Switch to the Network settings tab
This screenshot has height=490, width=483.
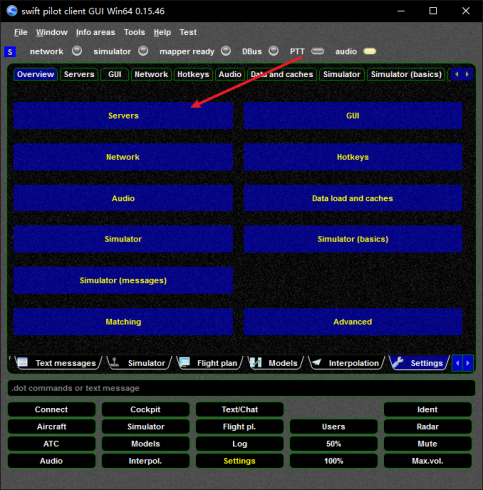151,74
